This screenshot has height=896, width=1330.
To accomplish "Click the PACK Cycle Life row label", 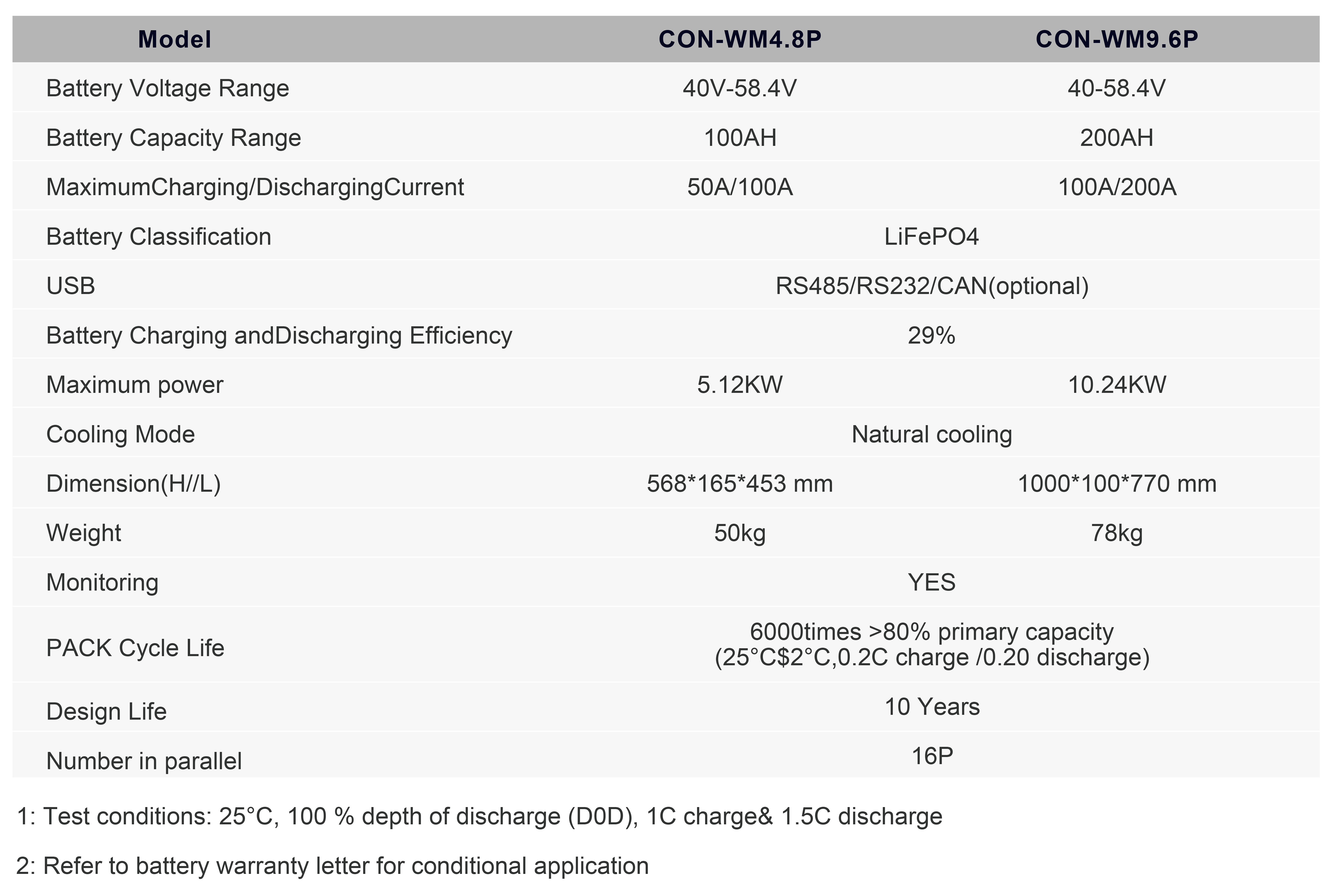I will (x=135, y=648).
